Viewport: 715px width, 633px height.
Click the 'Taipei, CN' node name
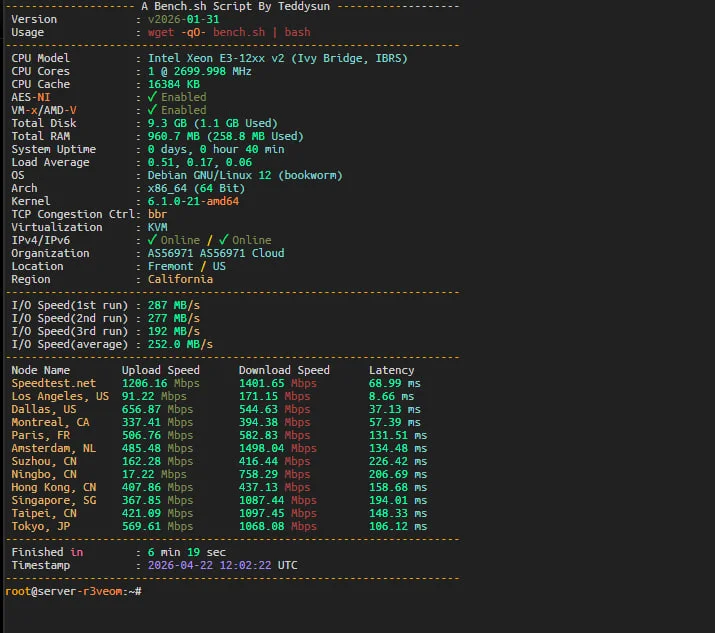coord(44,513)
